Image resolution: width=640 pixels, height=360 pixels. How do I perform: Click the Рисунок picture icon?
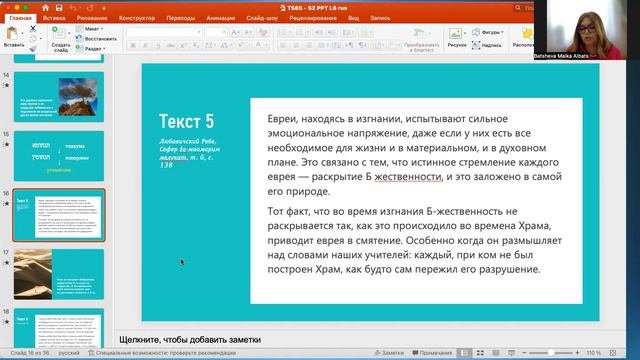(x=455, y=33)
